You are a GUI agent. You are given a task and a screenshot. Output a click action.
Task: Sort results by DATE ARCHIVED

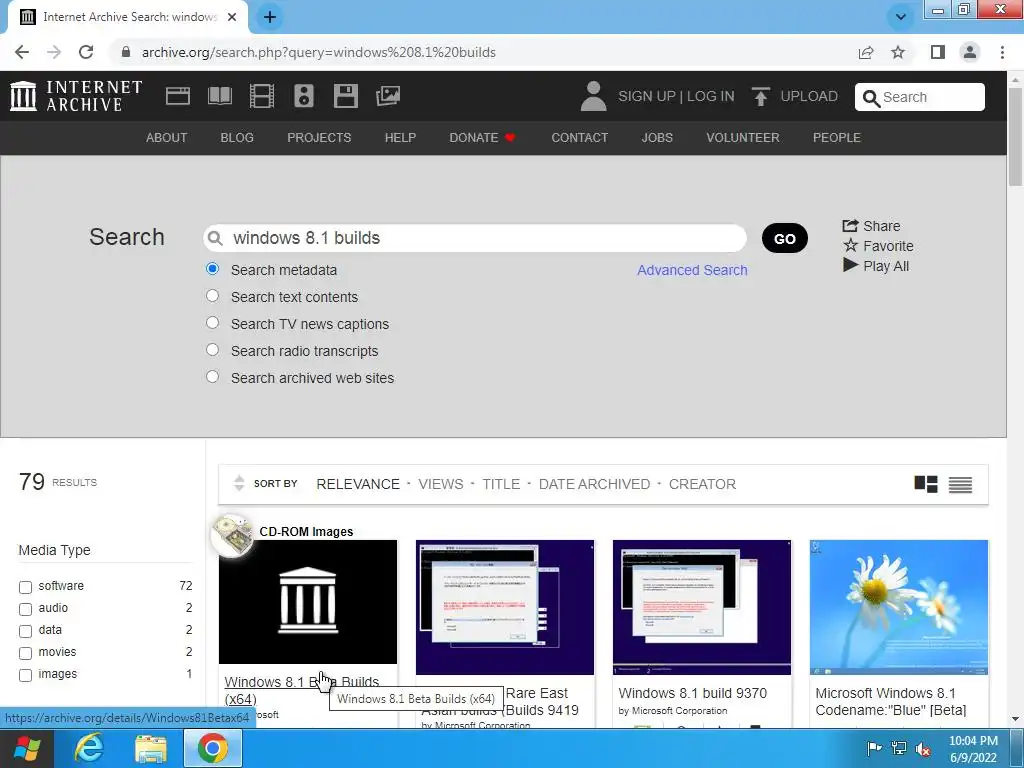tap(594, 484)
